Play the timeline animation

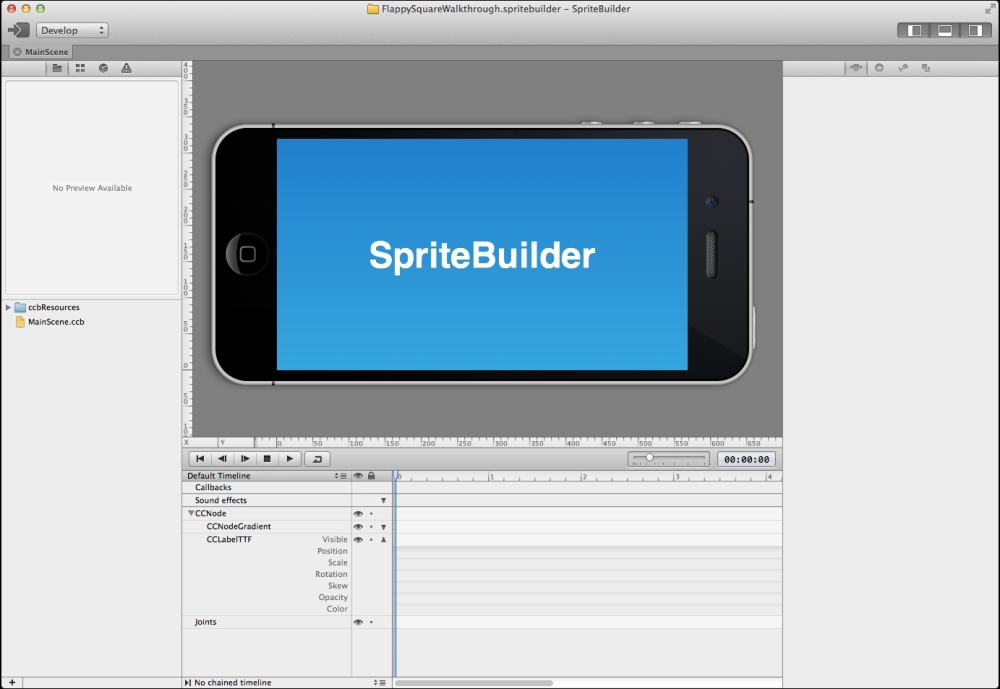pyautogui.click(x=290, y=459)
